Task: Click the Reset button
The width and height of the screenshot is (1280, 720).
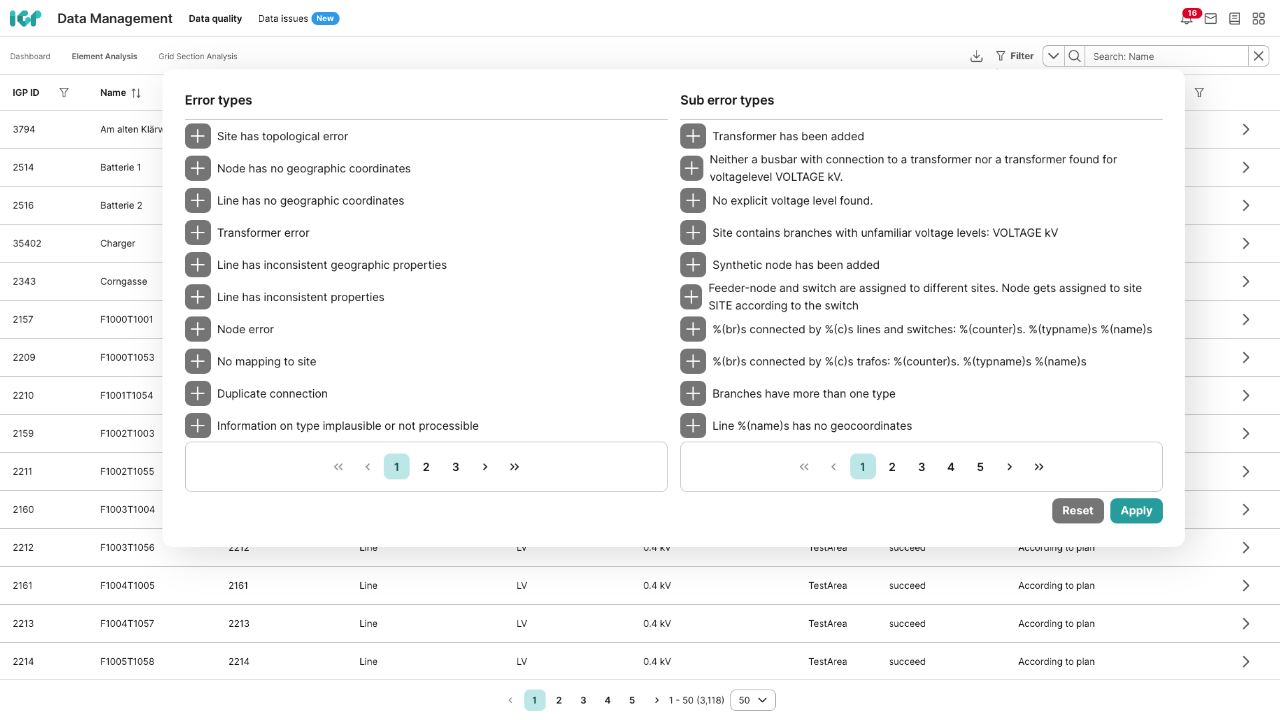Action: 1077,511
